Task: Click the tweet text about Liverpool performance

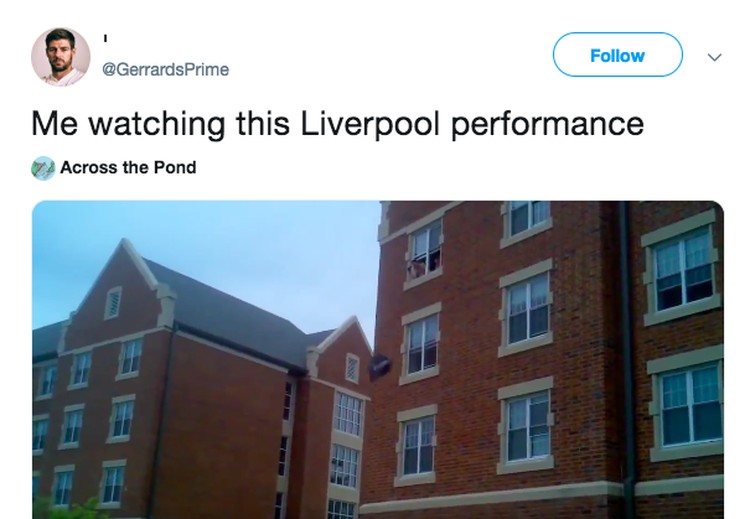Action: pyautogui.click(x=337, y=123)
